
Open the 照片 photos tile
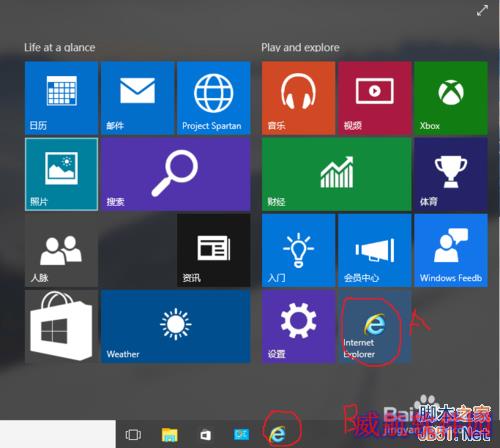pyautogui.click(x=61, y=174)
